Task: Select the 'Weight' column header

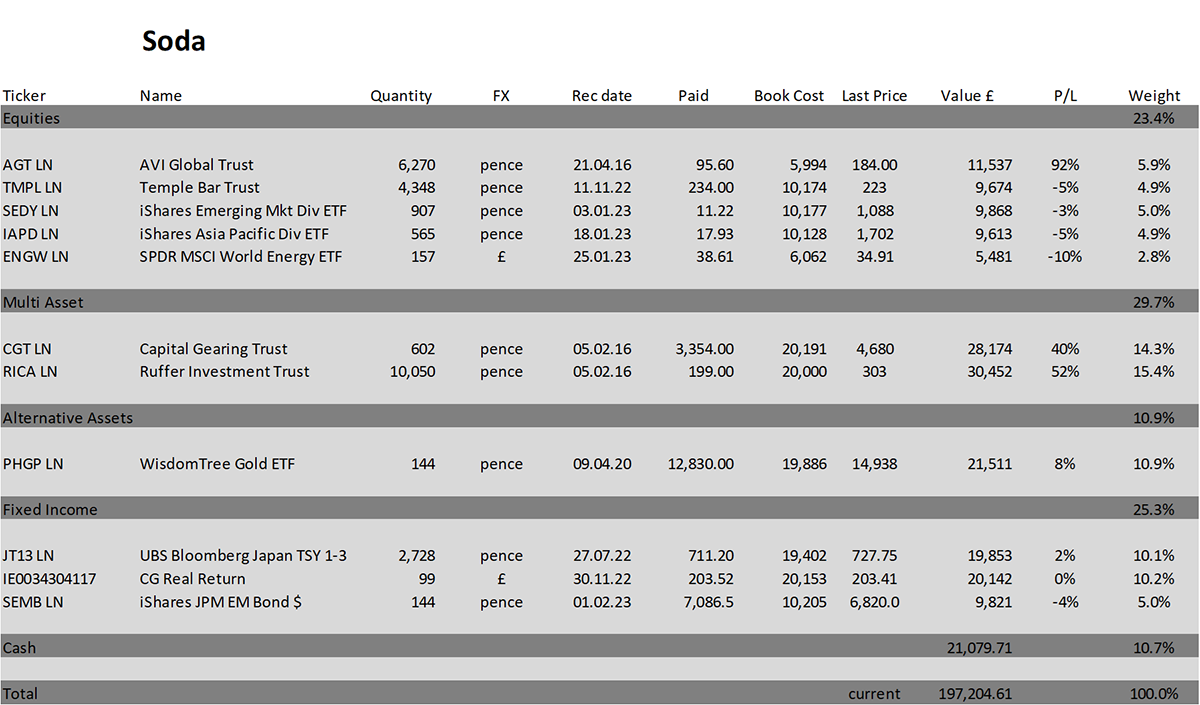Action: click(x=1154, y=96)
